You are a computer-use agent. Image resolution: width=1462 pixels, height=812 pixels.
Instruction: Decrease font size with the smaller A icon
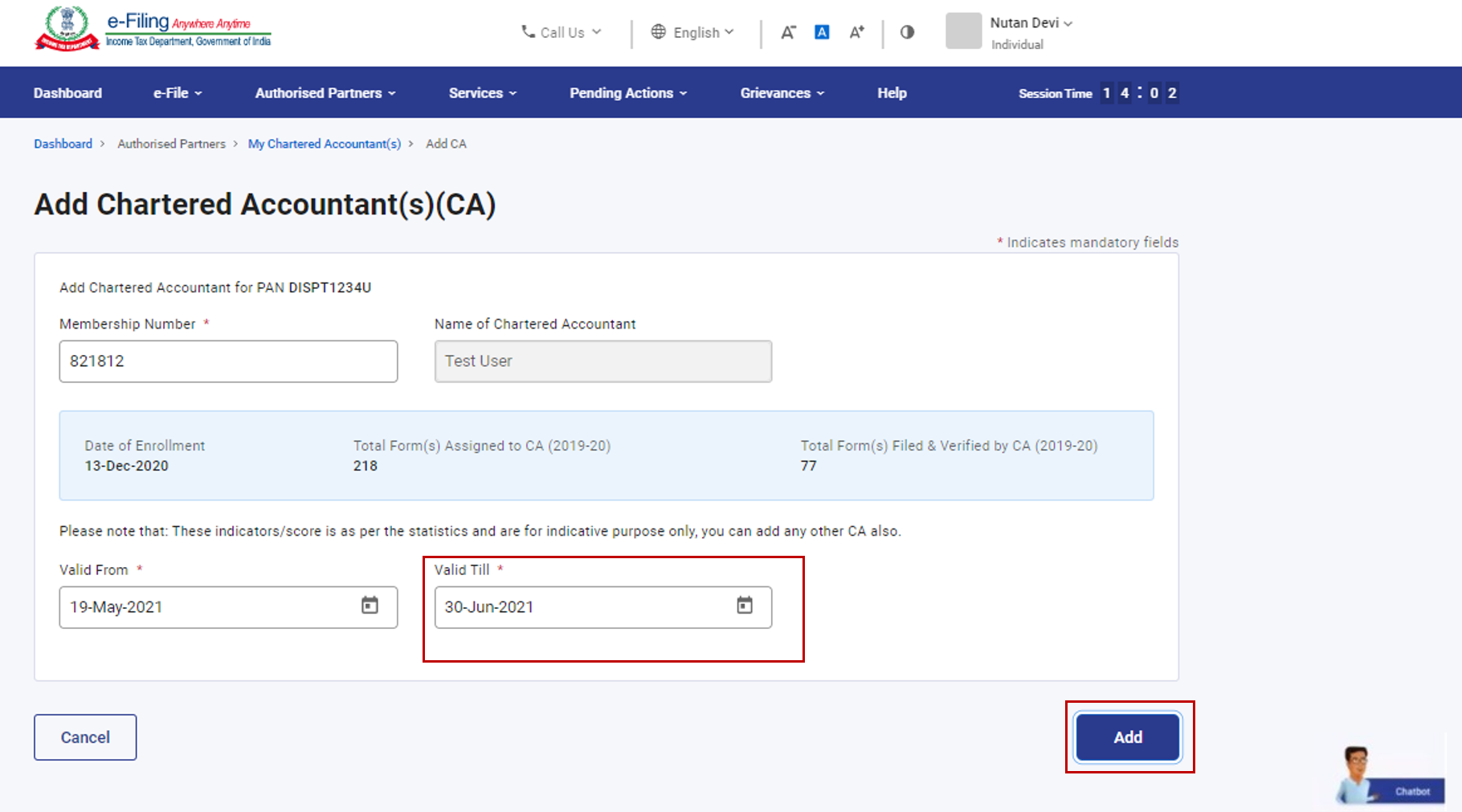(x=788, y=32)
